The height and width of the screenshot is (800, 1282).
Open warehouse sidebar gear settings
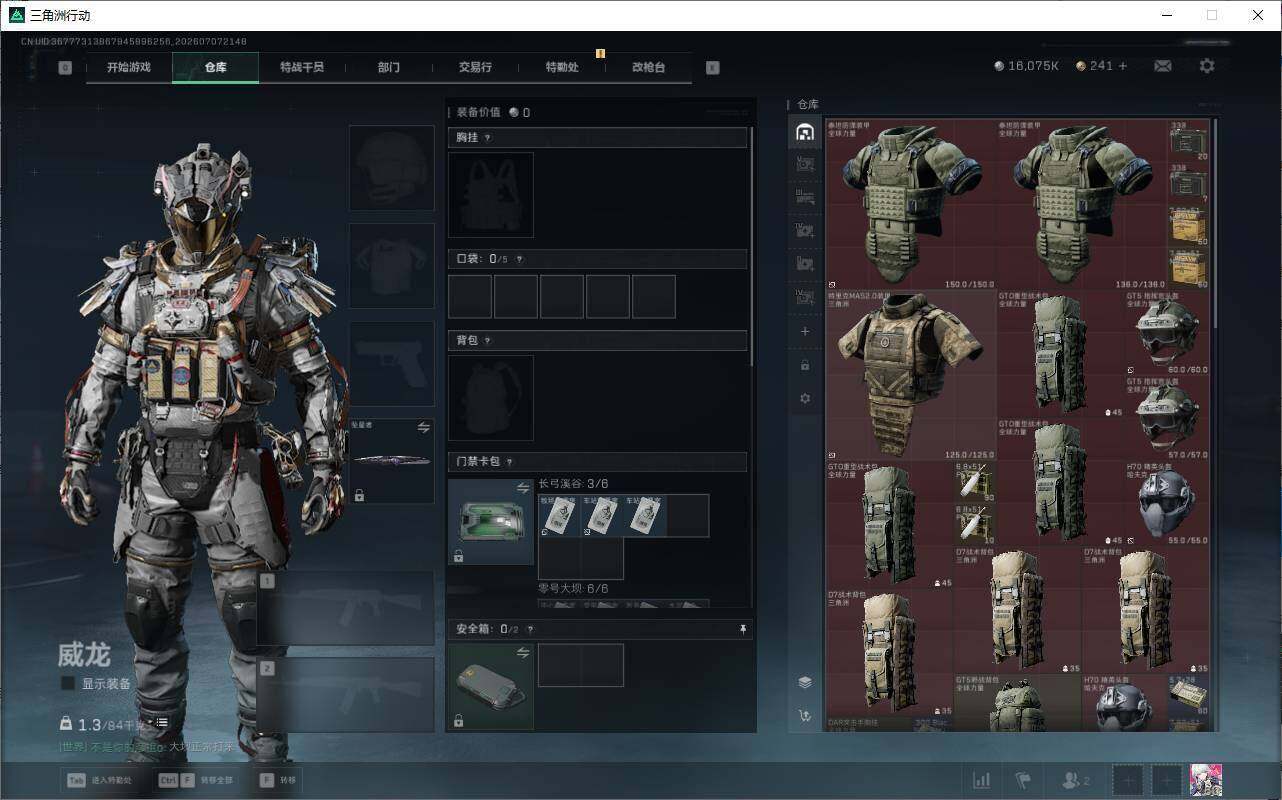805,398
